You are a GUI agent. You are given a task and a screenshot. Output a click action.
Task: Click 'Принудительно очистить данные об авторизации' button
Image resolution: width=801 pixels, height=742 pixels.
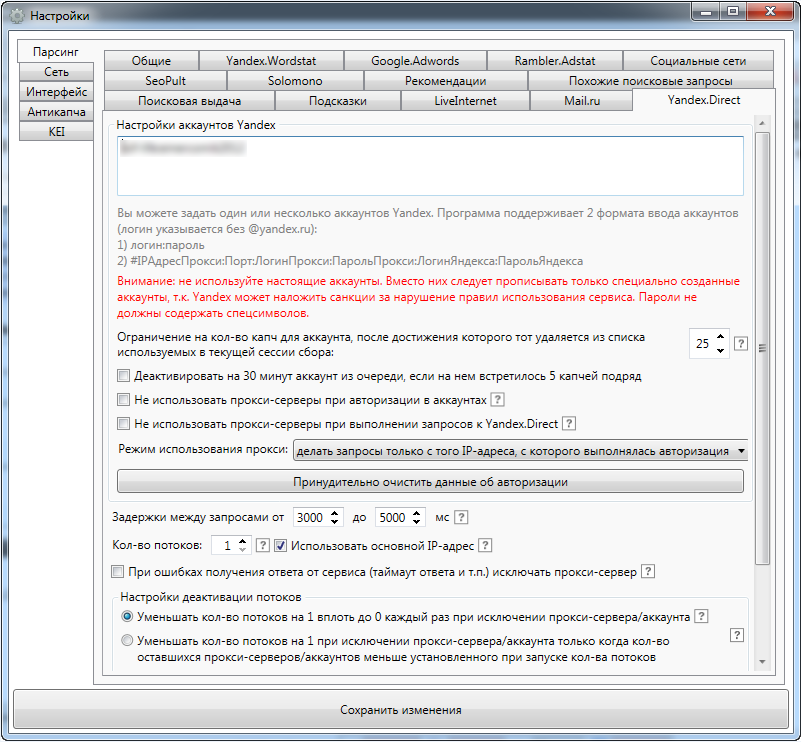pos(430,482)
